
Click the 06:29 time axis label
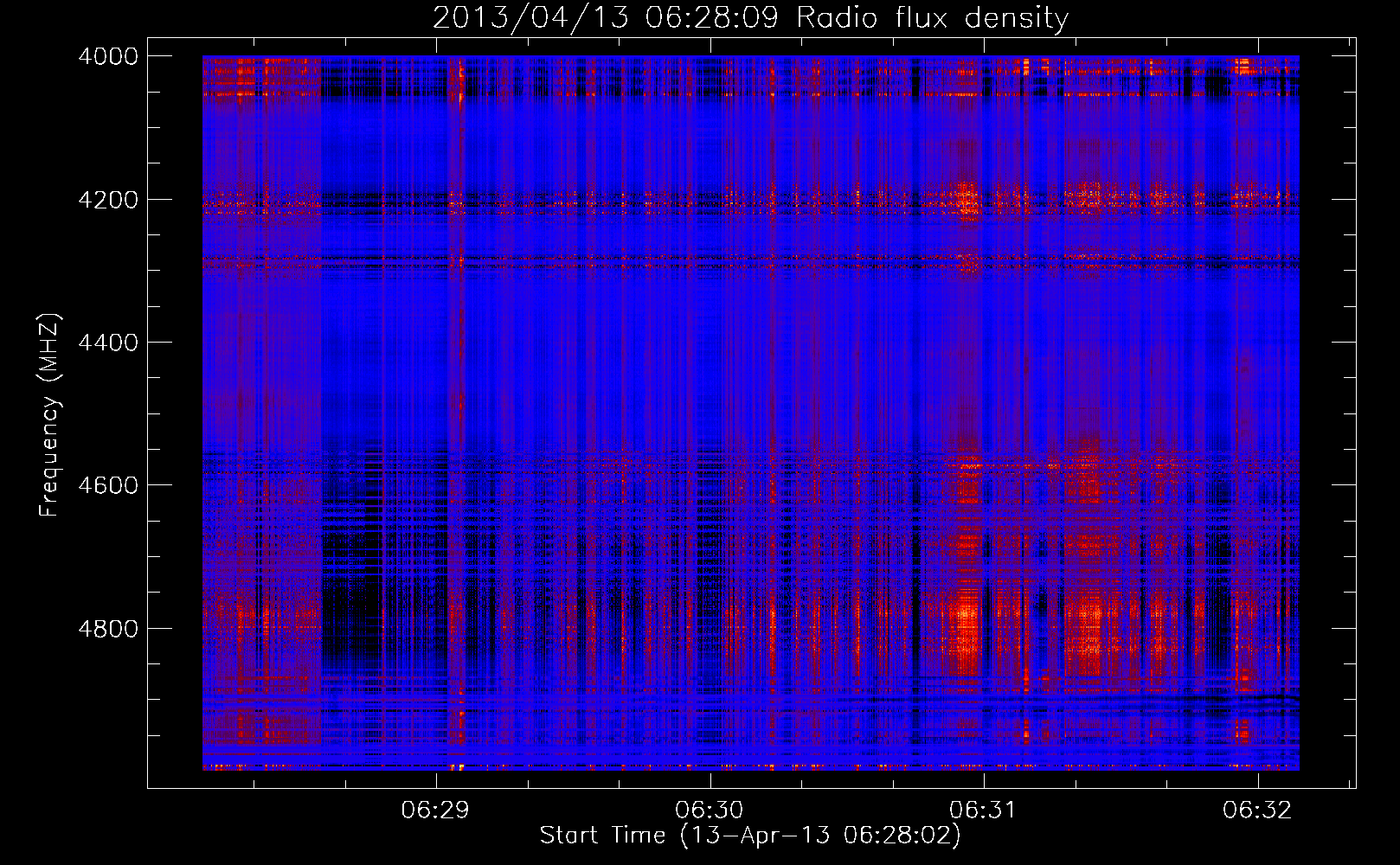click(x=435, y=810)
